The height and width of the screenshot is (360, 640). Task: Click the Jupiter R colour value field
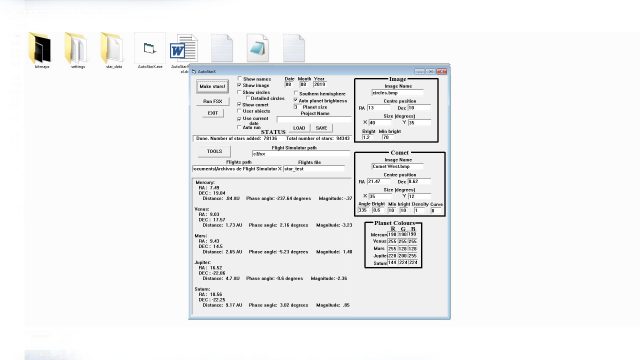[392, 256]
